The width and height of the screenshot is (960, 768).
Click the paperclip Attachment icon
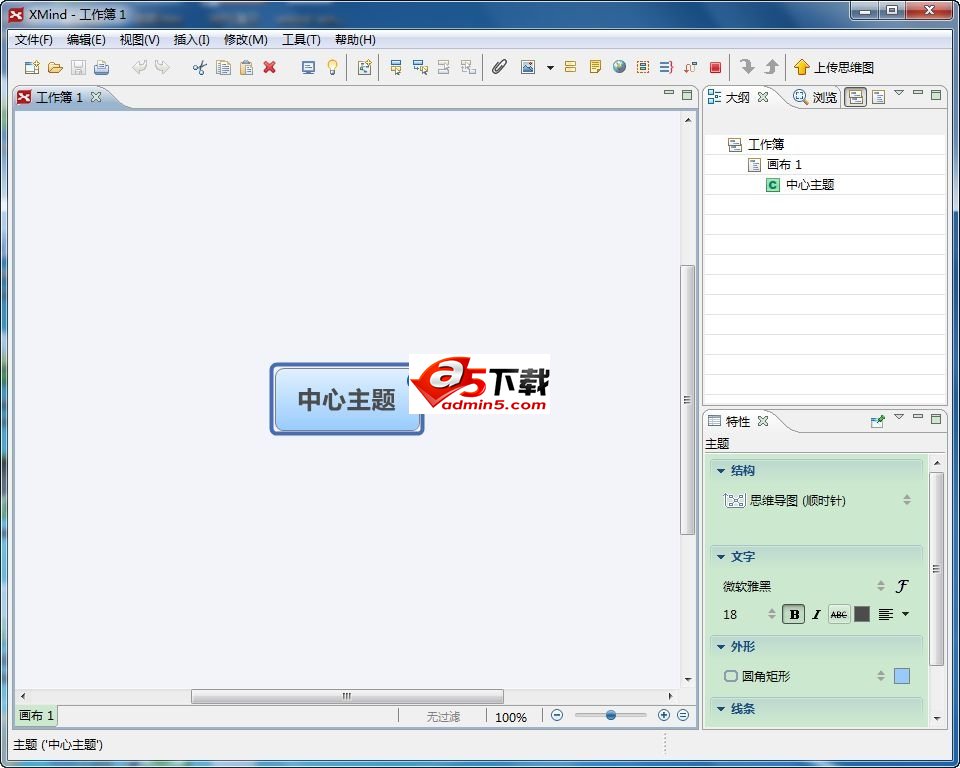click(x=500, y=67)
